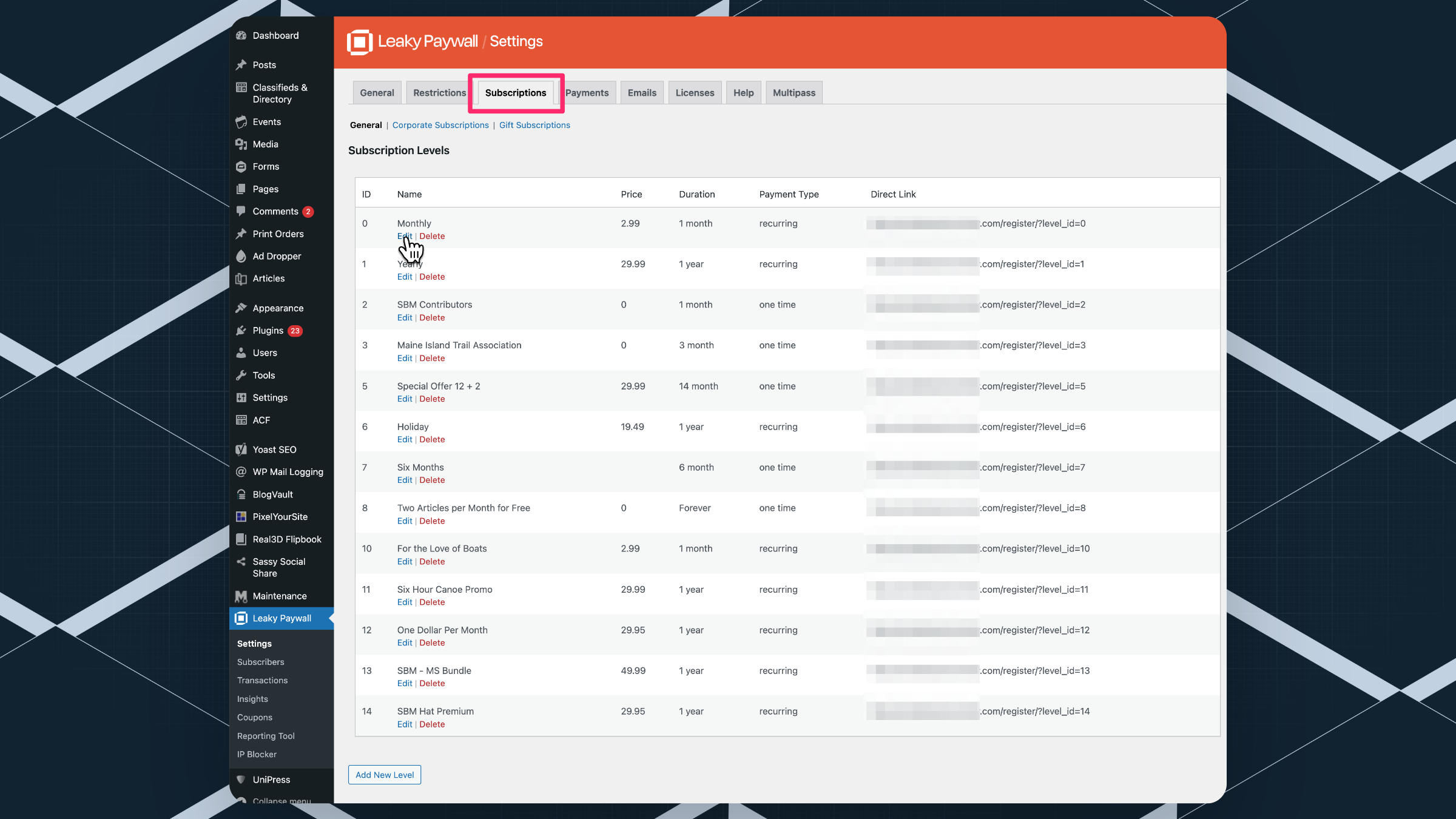Switch to the Payments tab
The height and width of the screenshot is (819, 1456).
[587, 92]
